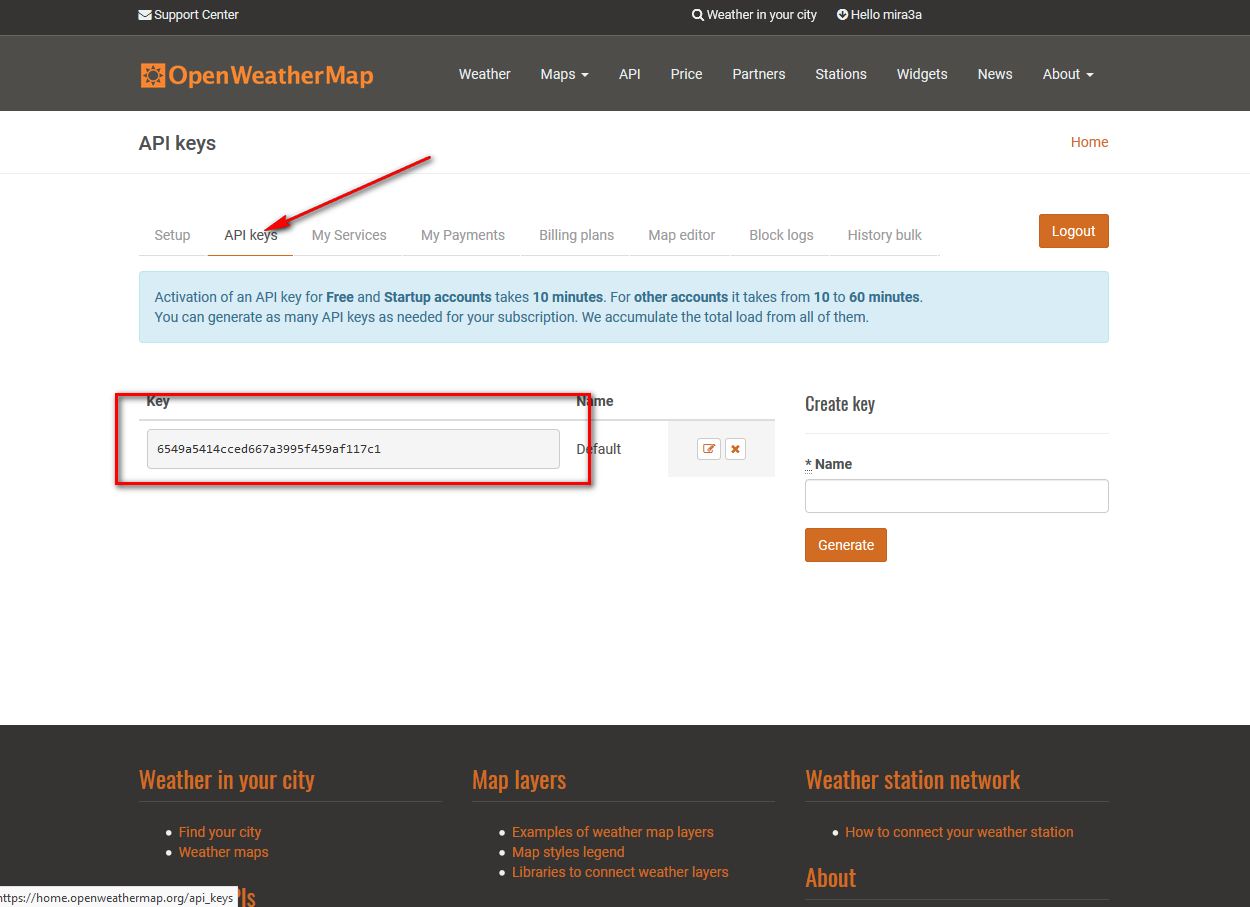This screenshot has height=907, width=1250.
Task: Open the My Services tab
Action: point(349,235)
